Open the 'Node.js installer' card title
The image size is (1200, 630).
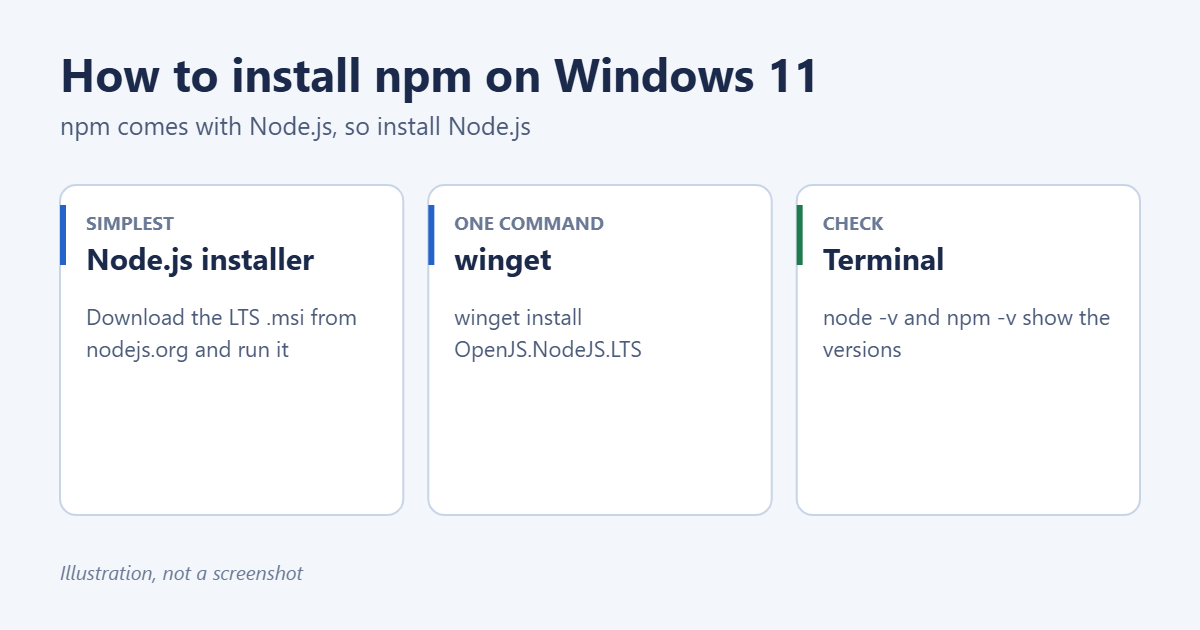[x=200, y=260]
